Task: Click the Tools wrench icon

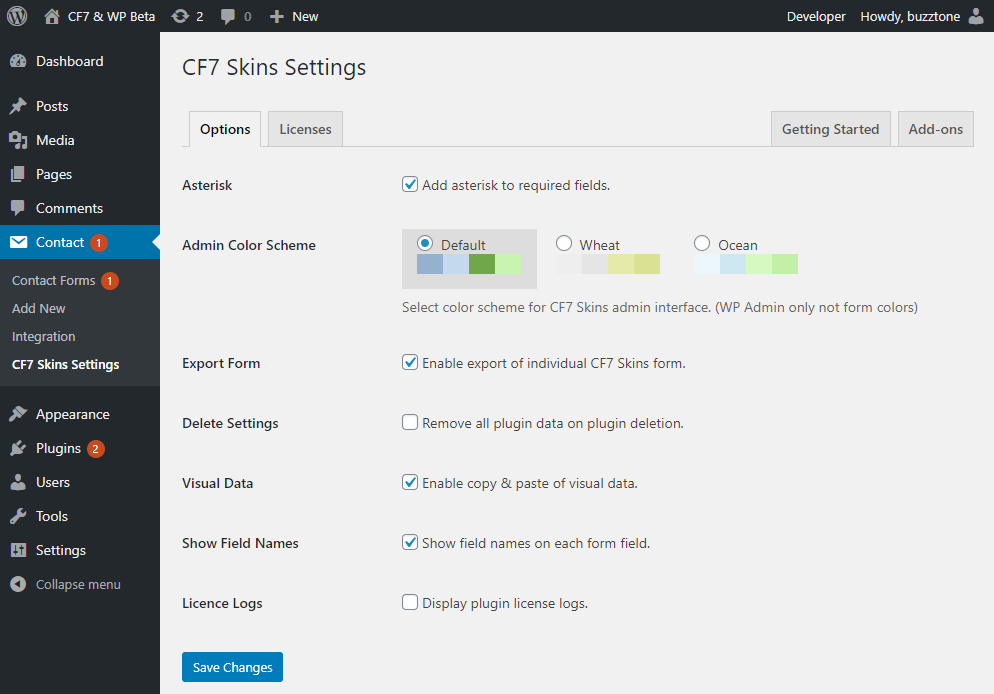Action: 18,516
